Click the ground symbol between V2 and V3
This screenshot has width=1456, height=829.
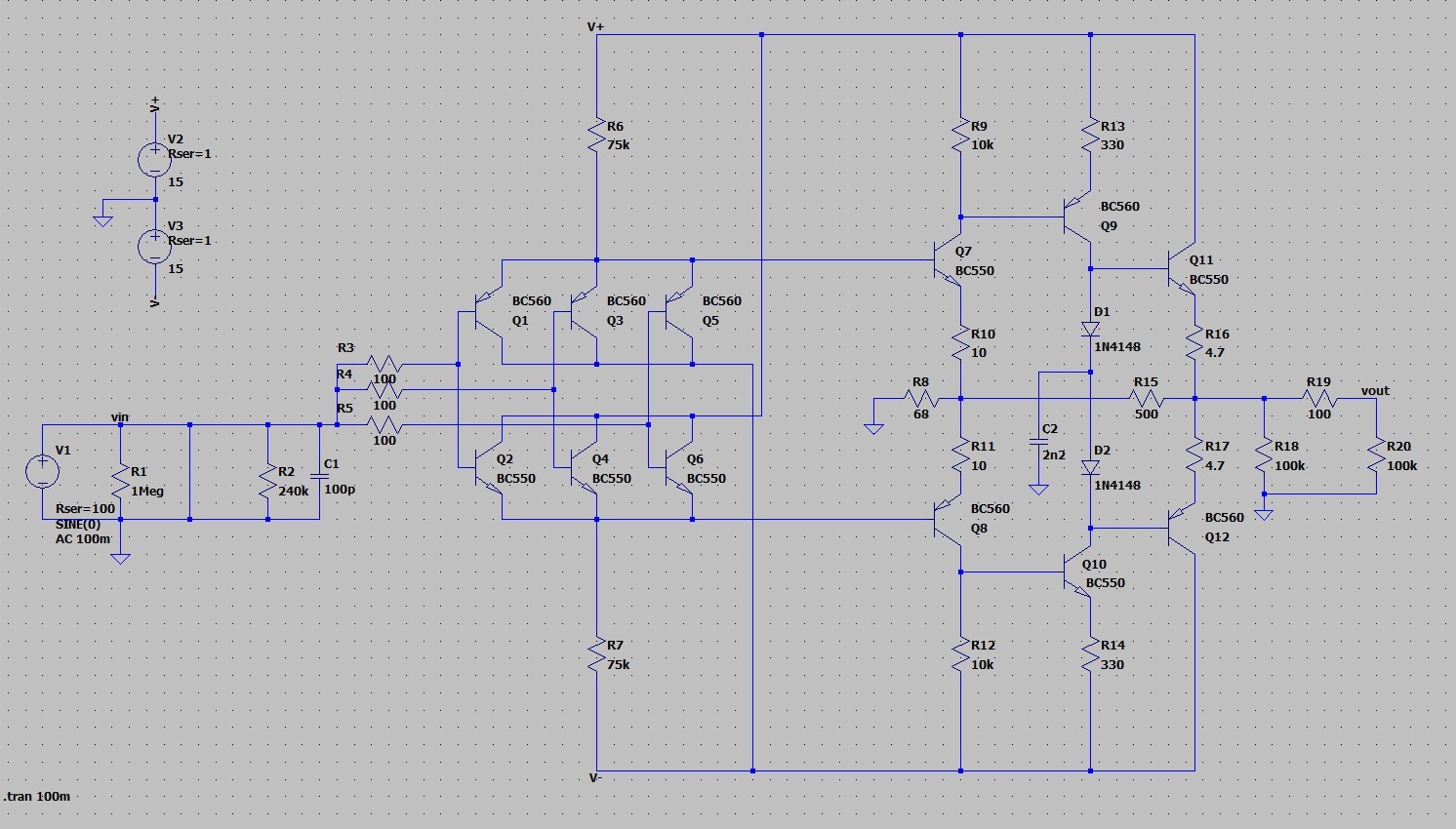point(103,220)
